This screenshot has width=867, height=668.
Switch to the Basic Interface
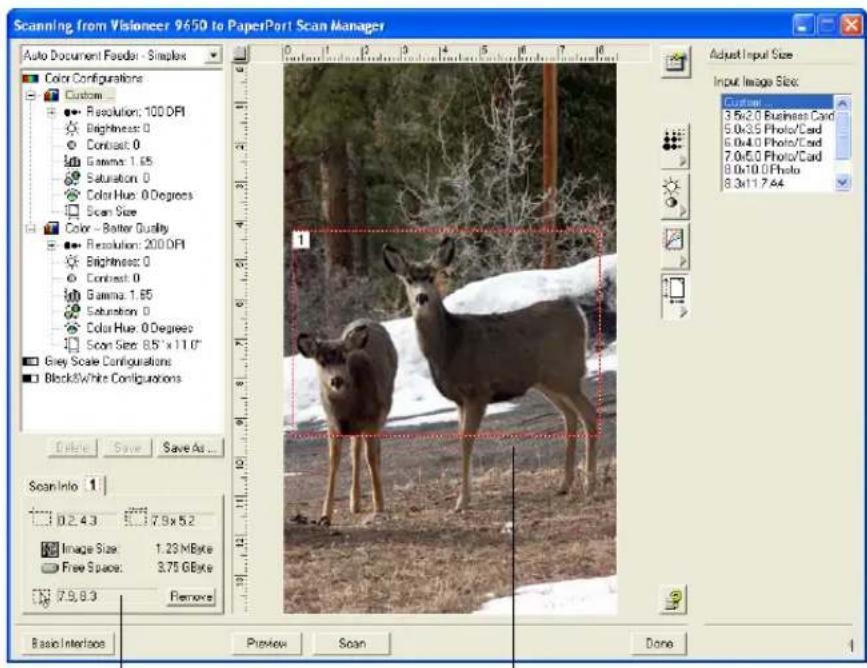[68, 644]
